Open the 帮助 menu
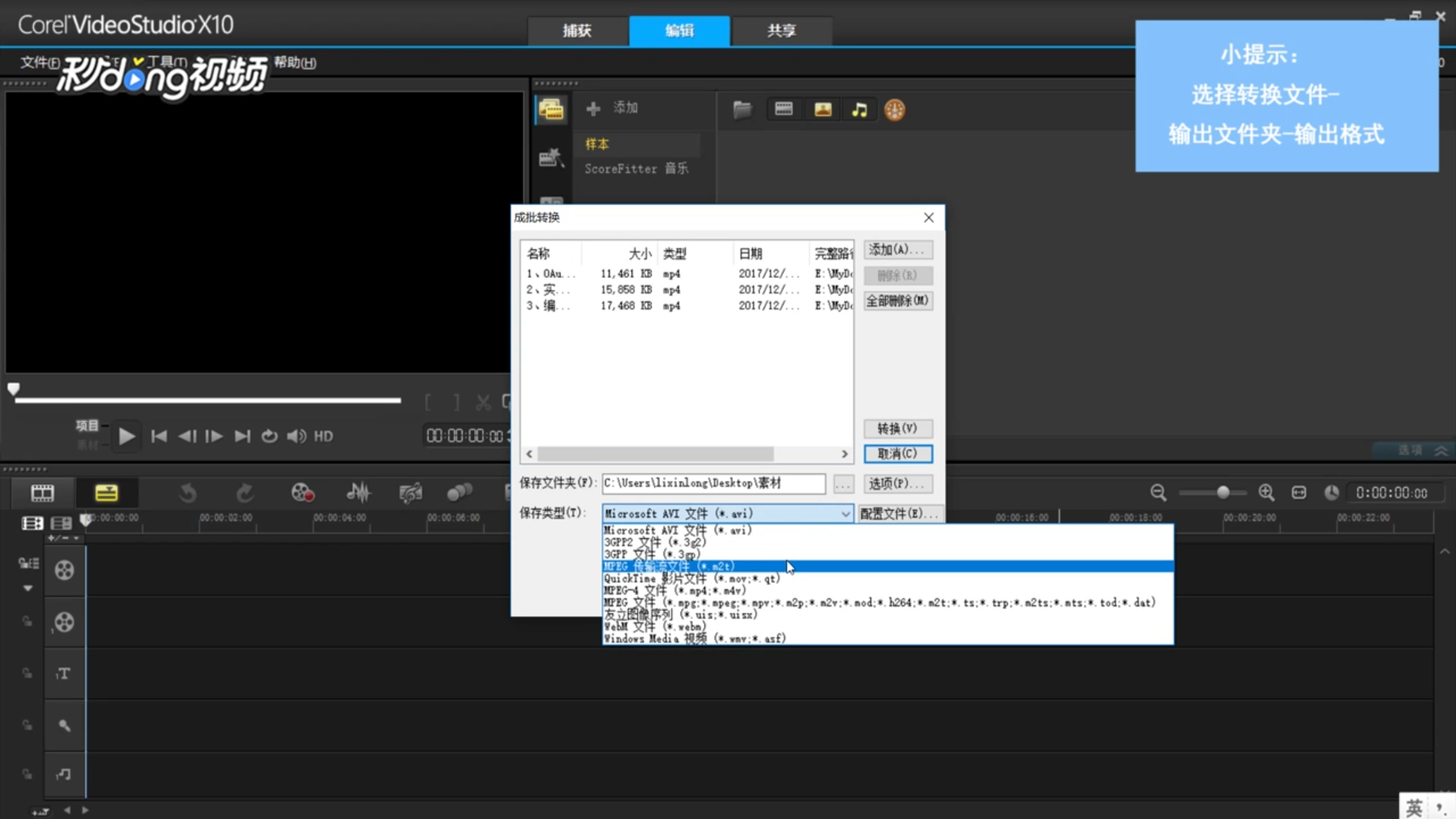The height and width of the screenshot is (819, 1456). pos(295,62)
